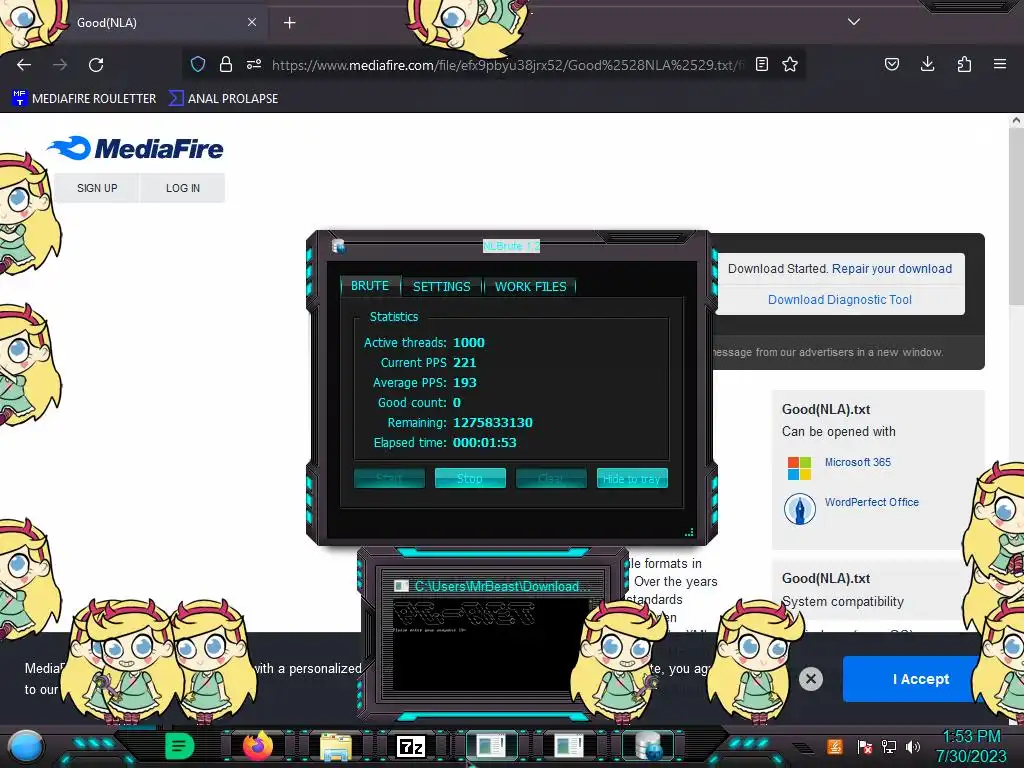
Task: Bookmark this page with the star icon
Action: [x=790, y=64]
